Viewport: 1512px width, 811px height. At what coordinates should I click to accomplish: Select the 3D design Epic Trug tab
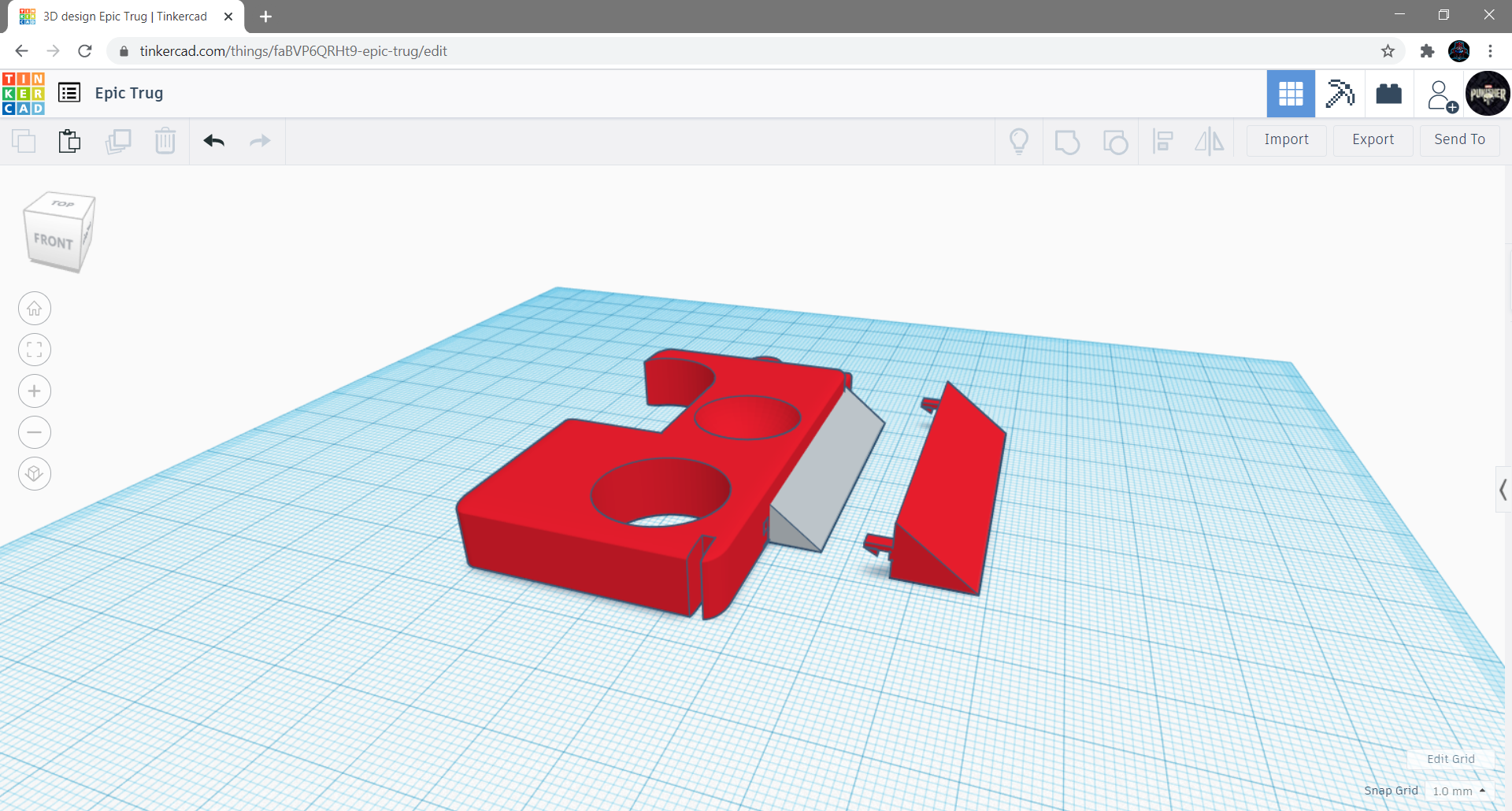click(126, 17)
